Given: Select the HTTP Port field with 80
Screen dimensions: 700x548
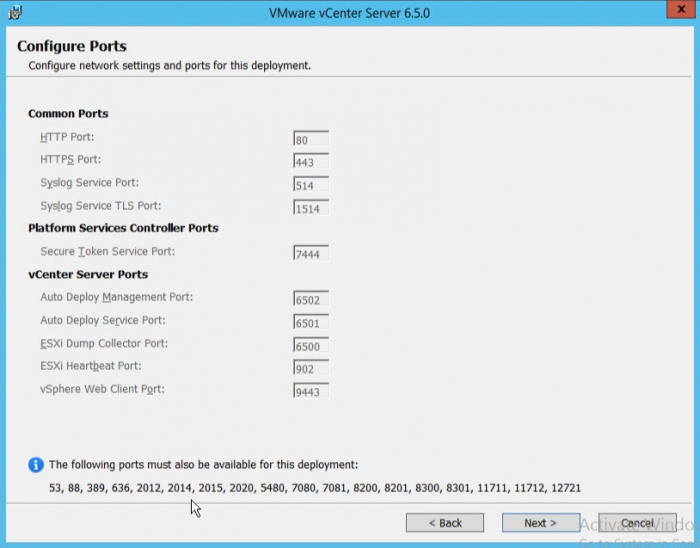Looking at the screenshot, I should click(311, 139).
